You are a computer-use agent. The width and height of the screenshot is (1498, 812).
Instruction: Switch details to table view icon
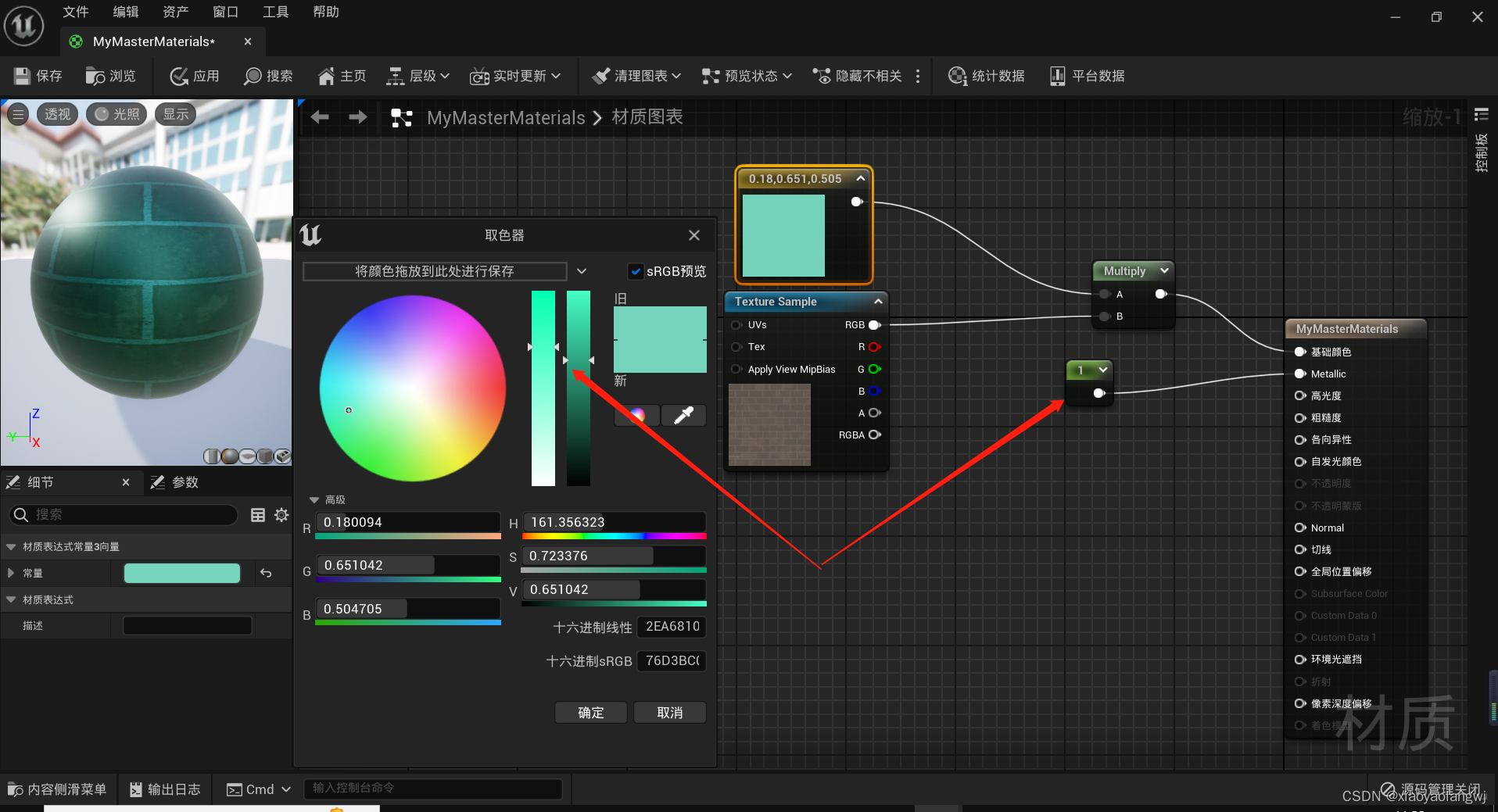[x=257, y=514]
